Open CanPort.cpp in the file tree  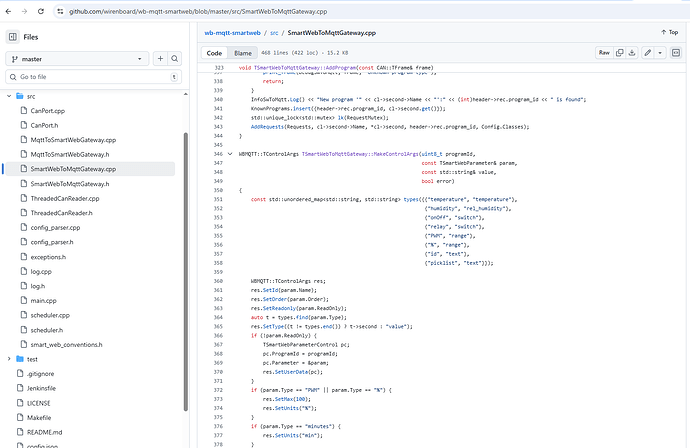(48, 111)
